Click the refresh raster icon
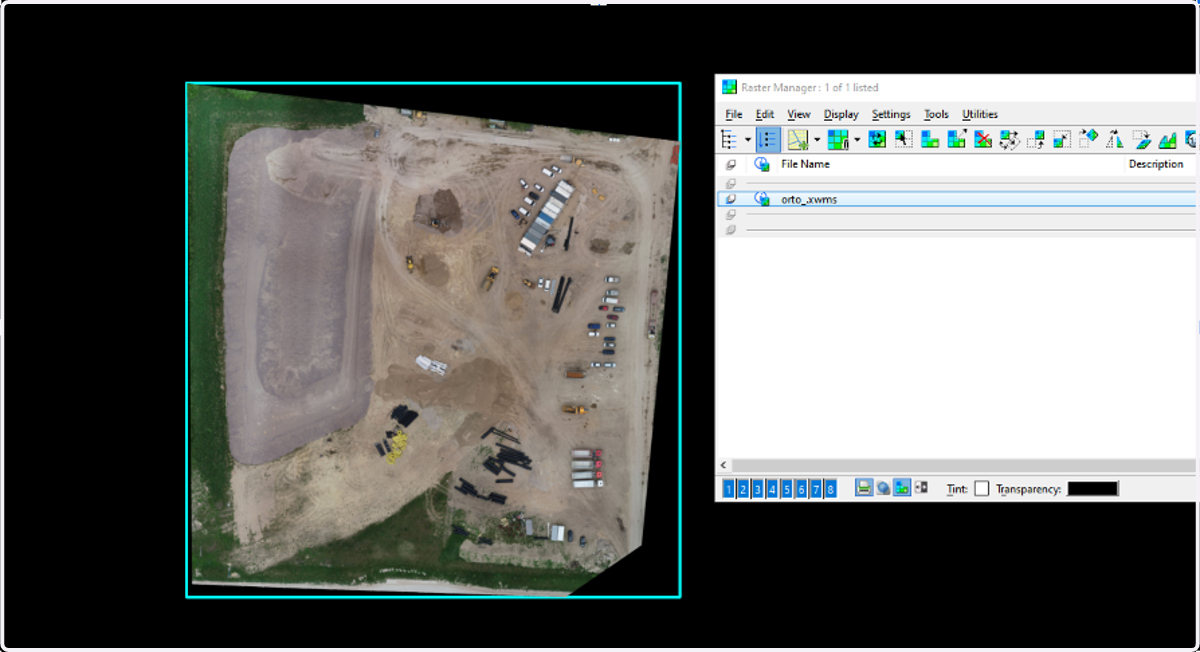 tap(877, 140)
